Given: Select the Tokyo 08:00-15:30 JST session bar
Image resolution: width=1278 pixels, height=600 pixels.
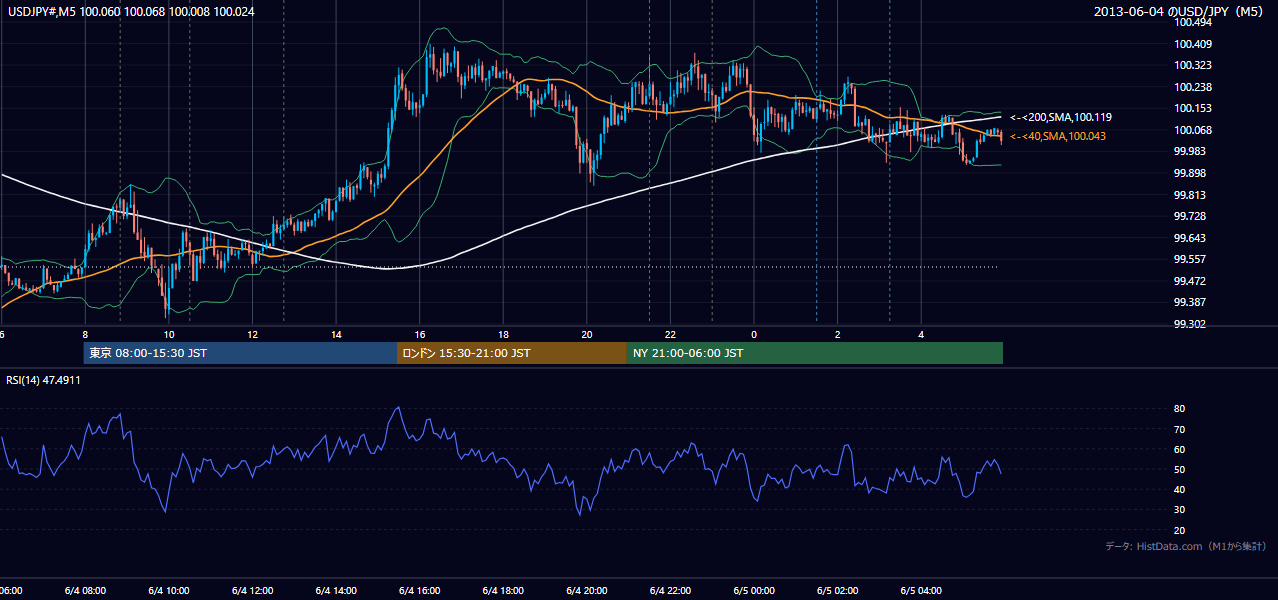Looking at the screenshot, I should (x=241, y=353).
